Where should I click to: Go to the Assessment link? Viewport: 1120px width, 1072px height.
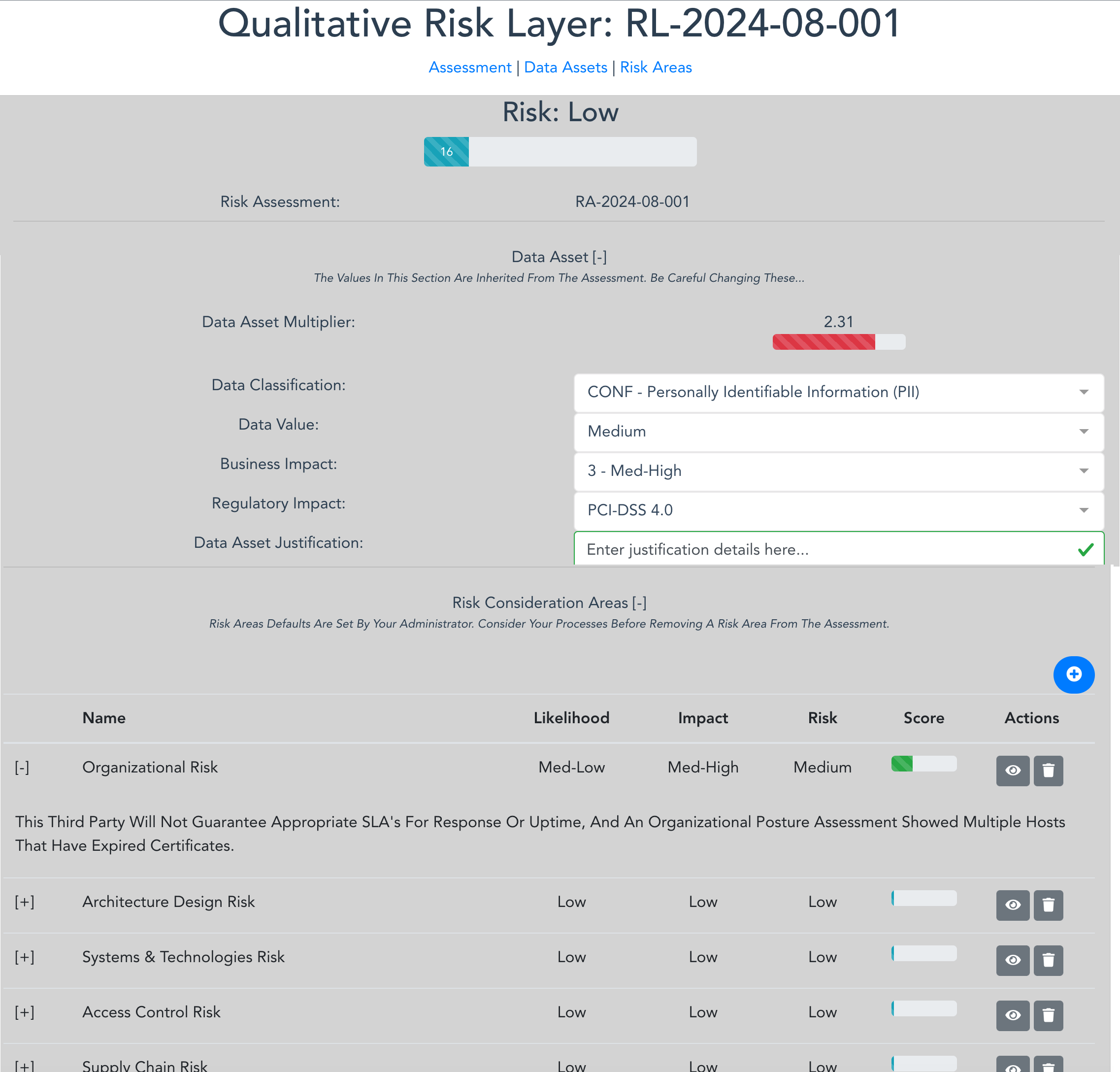coord(470,67)
